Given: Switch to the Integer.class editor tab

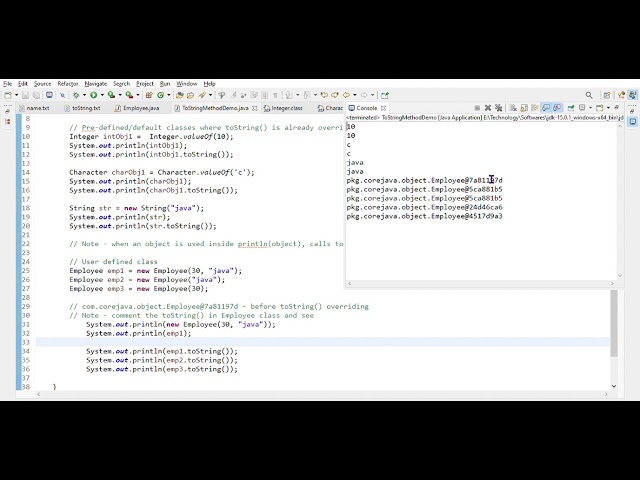Looking at the screenshot, I should tap(283, 108).
